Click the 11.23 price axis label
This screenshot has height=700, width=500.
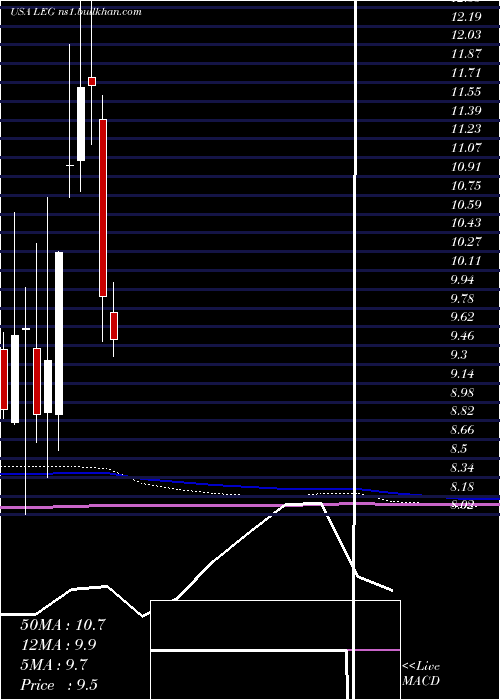(x=466, y=129)
